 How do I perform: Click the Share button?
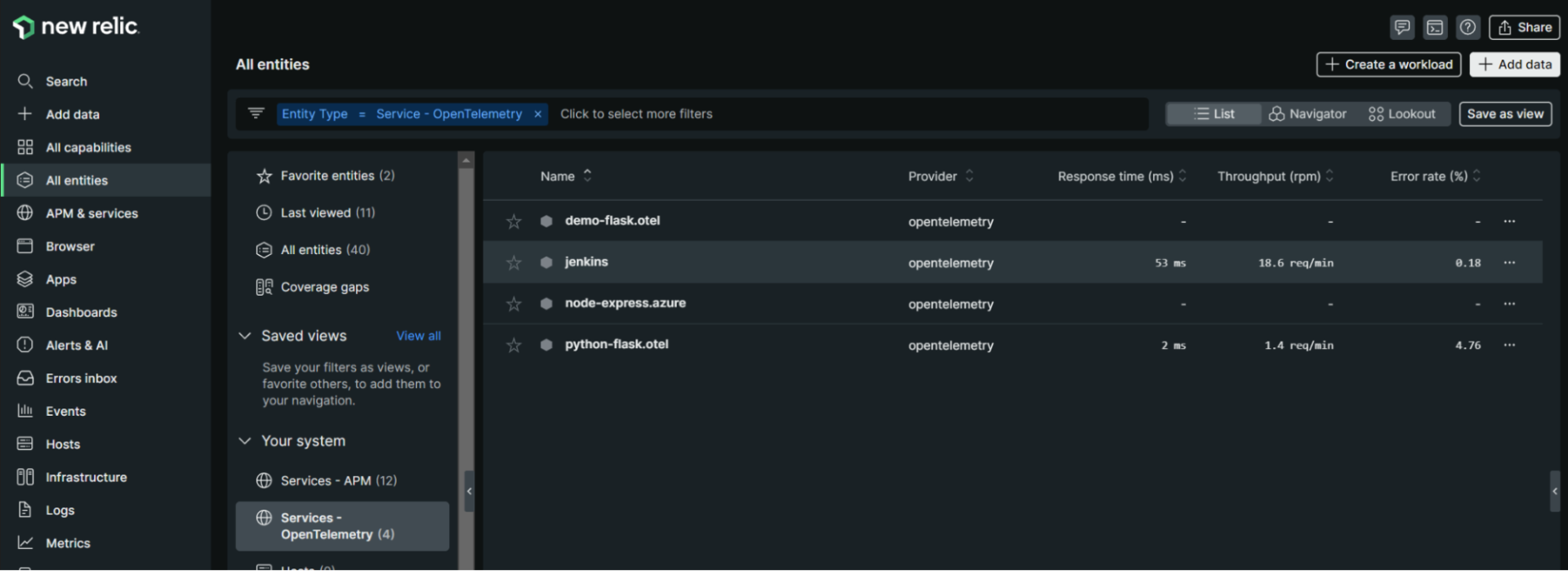(x=1524, y=28)
